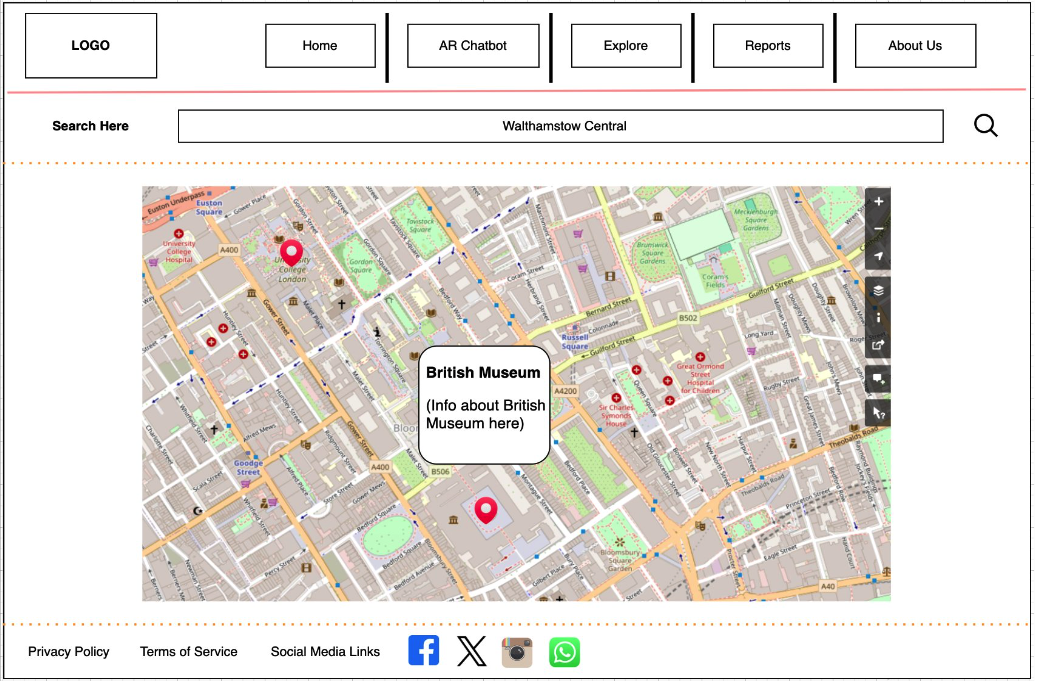The image size is (1038, 684).
Task: Open the Privacy Policy link
Action: 69,652
